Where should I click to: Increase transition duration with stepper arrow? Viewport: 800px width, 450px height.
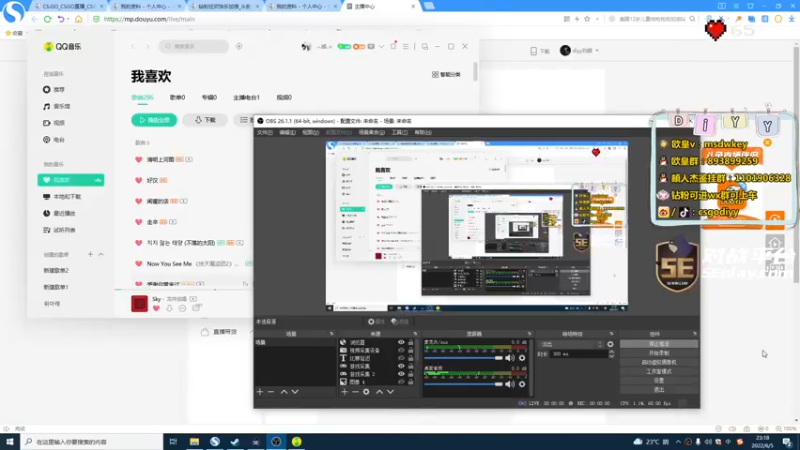click(611, 352)
